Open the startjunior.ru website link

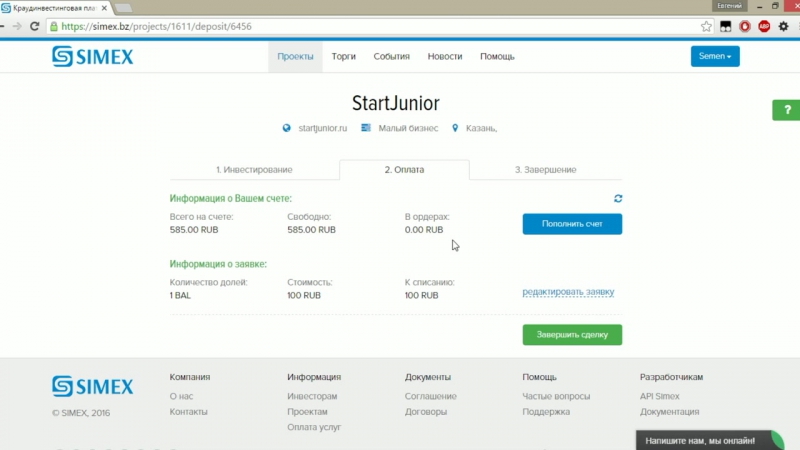322,128
